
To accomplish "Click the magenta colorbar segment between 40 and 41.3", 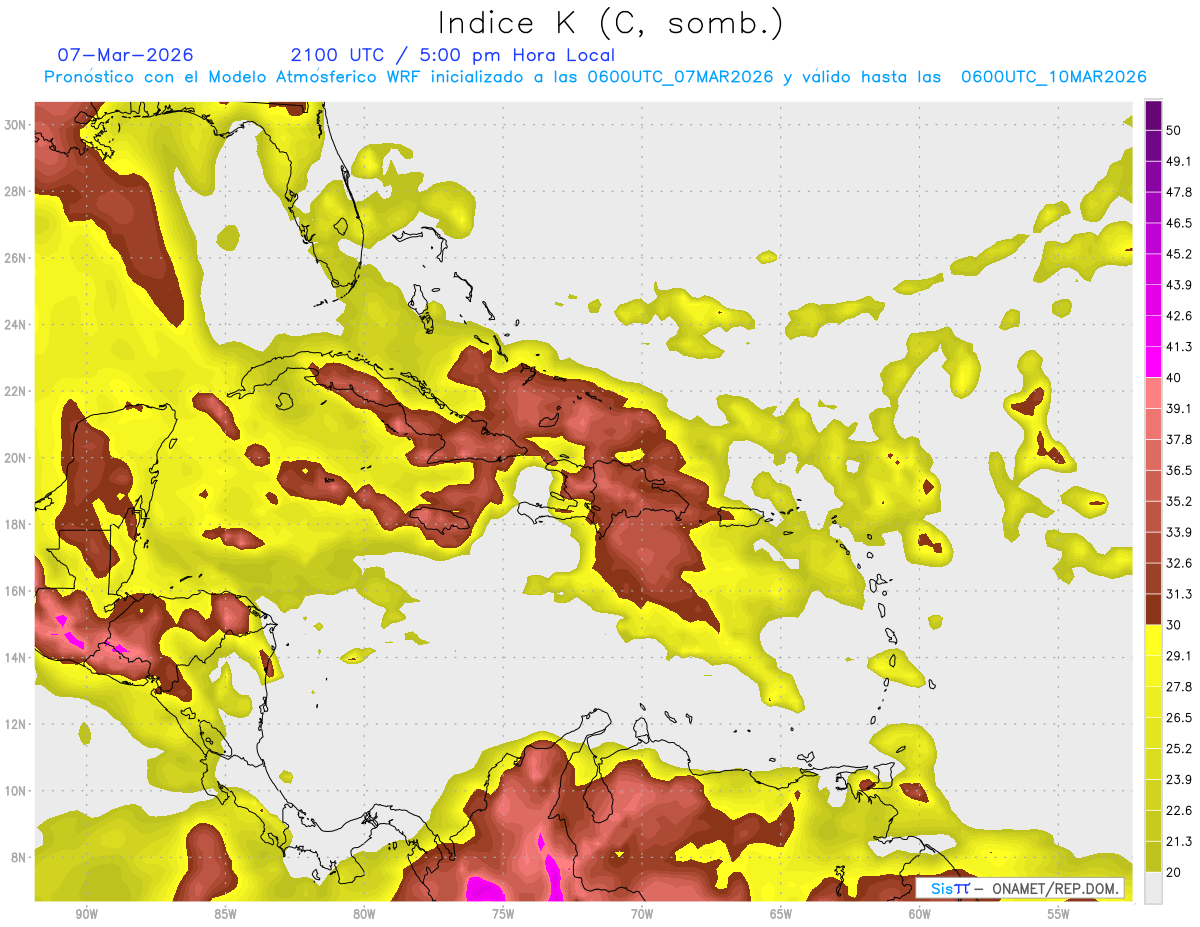I will coord(1153,360).
